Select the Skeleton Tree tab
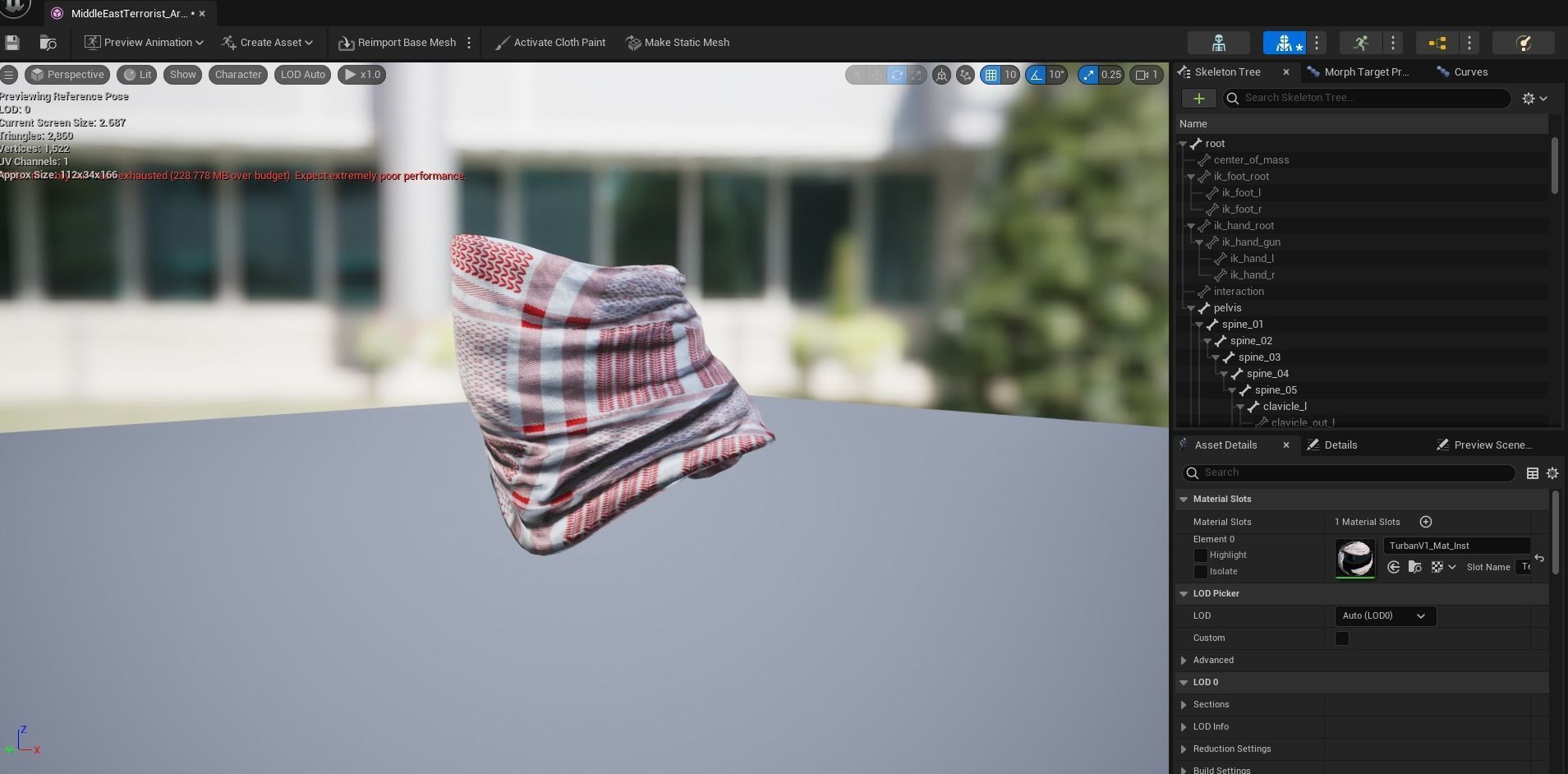Image resolution: width=1568 pixels, height=774 pixels. 1227,72
